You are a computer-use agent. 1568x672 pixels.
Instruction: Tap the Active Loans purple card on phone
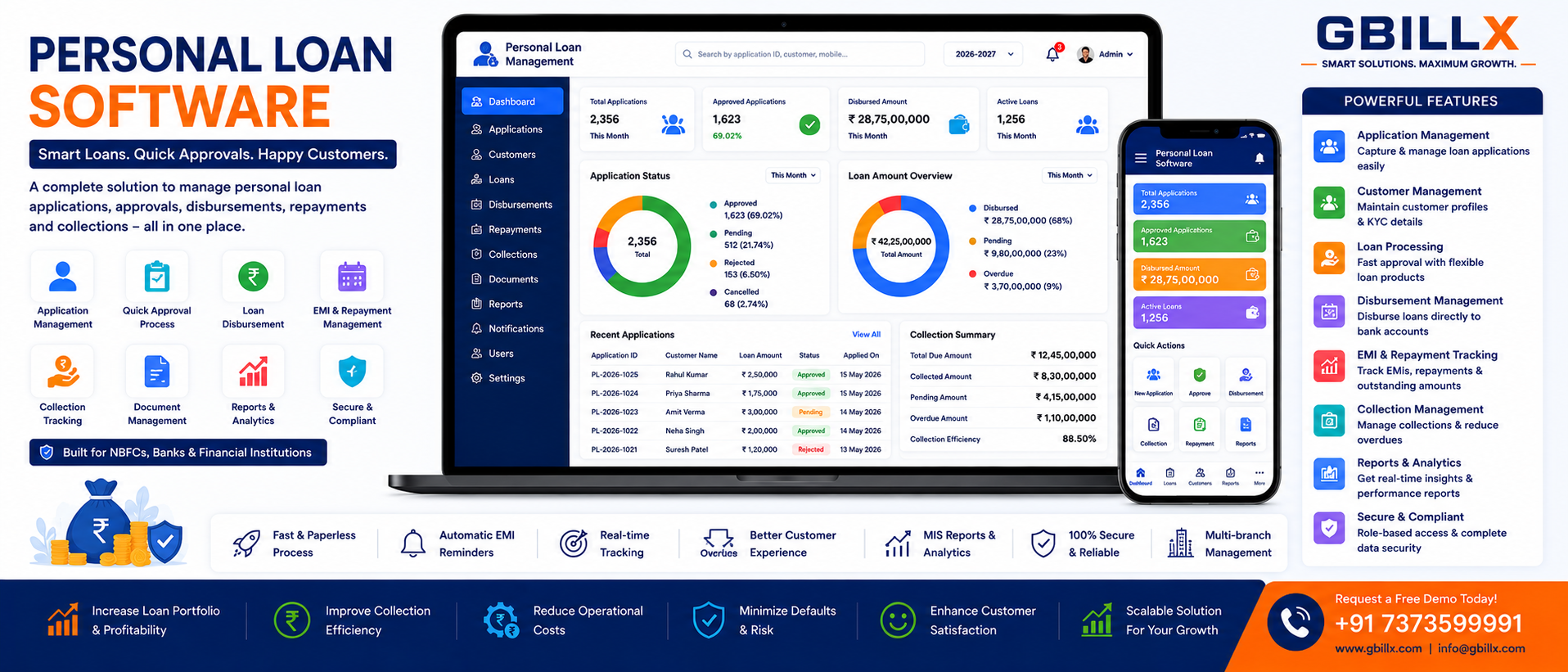coord(1199,313)
